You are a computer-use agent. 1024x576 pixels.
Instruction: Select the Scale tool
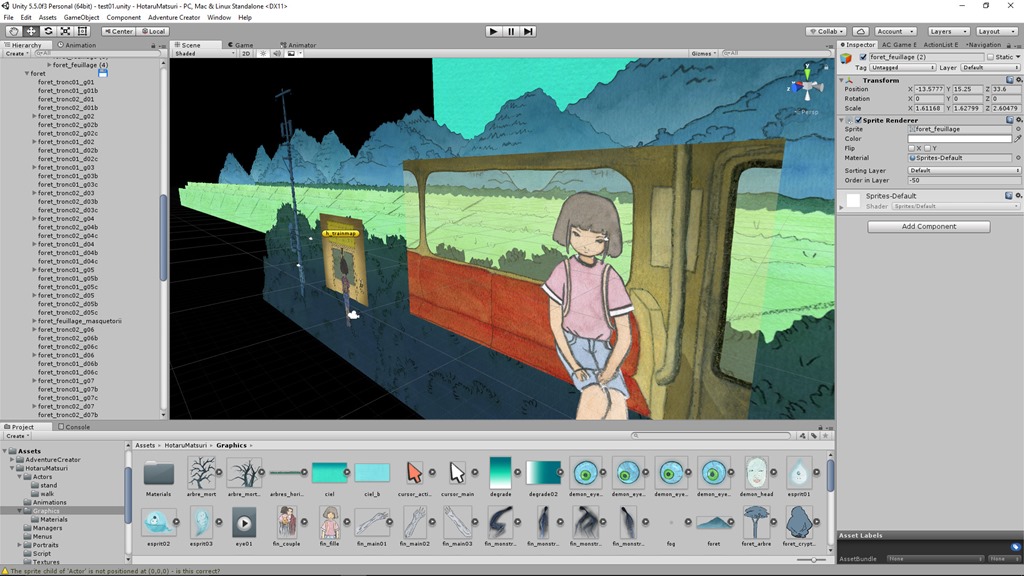point(65,31)
